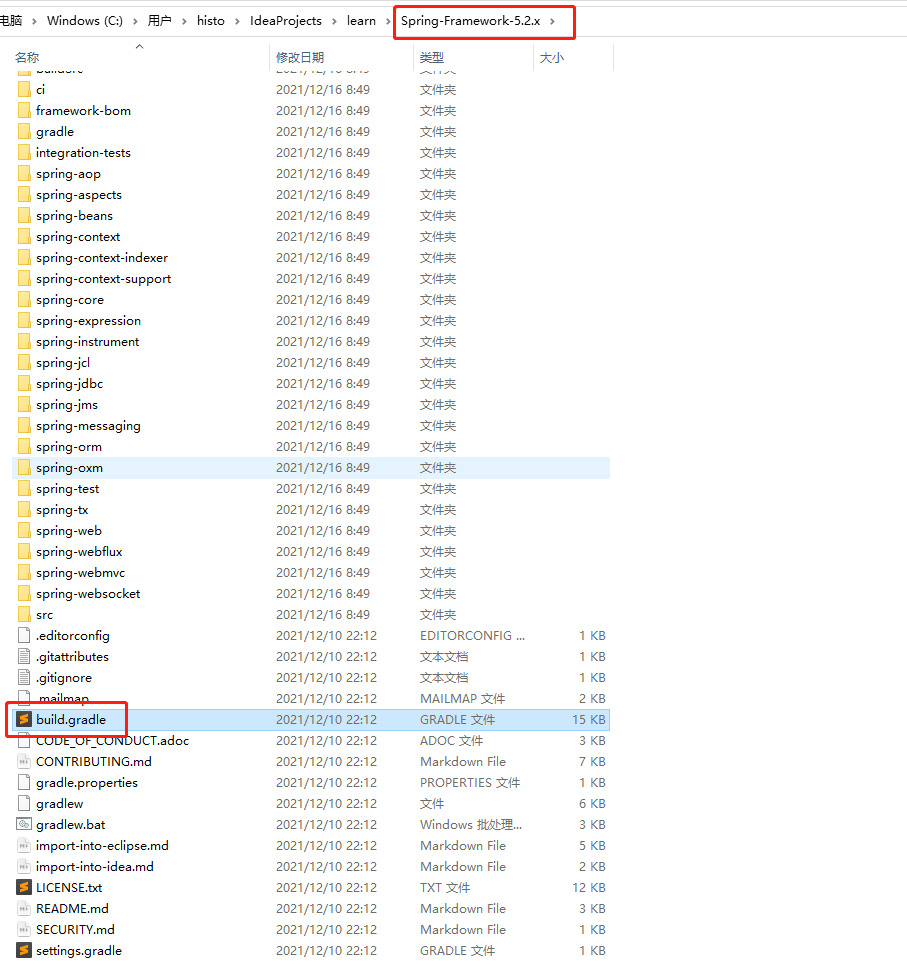Click the spring-tx folder icon
Image resolution: width=907 pixels, height=965 pixels.
click(24, 510)
